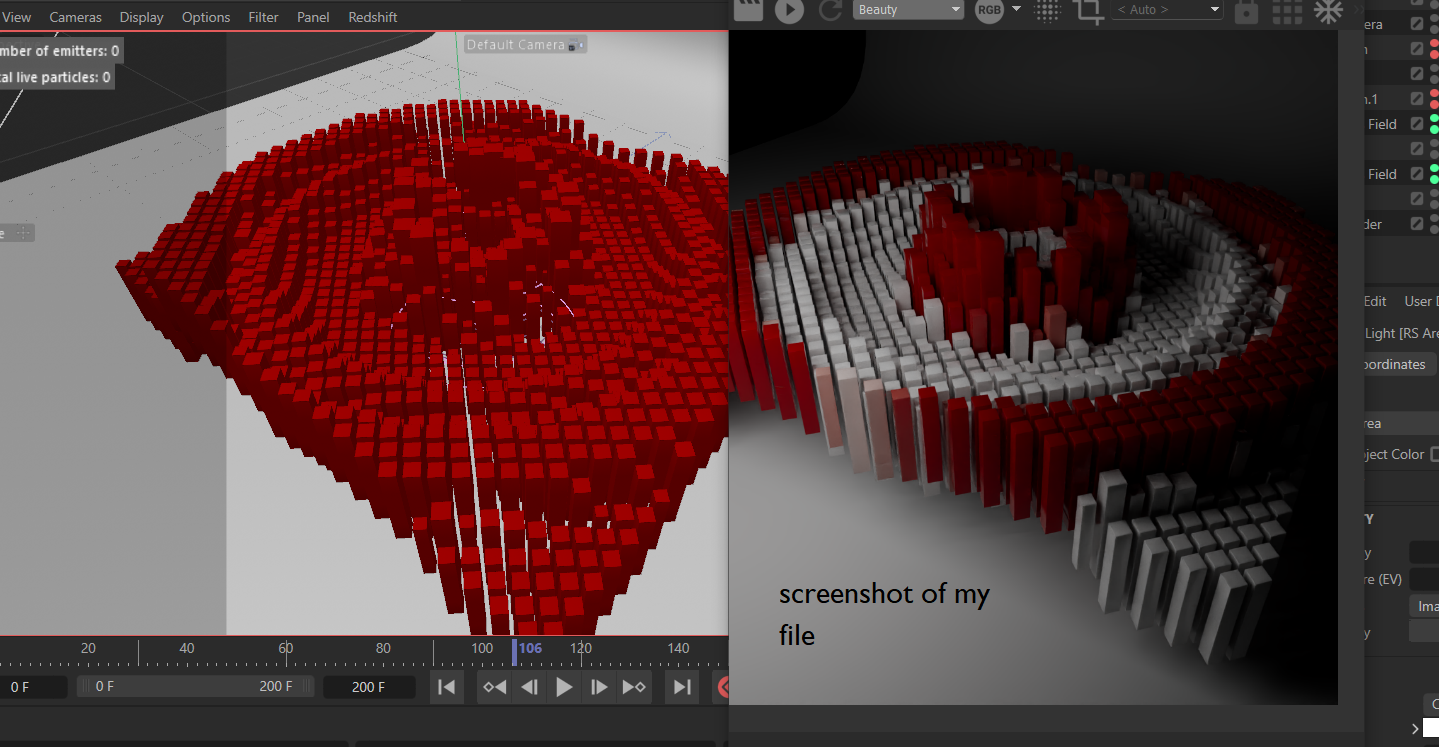Screen dimensions: 1439x747
Task: Open the Image dropdown in light attributes
Action: [x=1425, y=606]
